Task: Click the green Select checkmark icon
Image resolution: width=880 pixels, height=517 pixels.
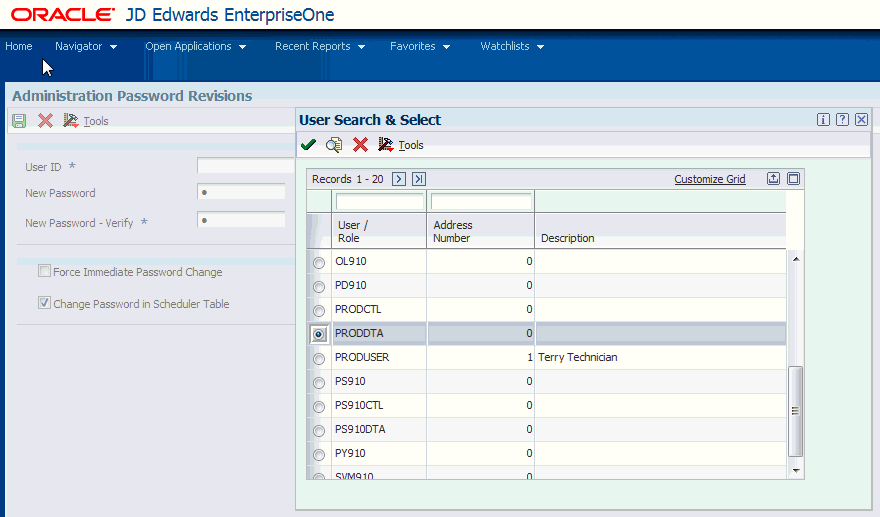Action: tap(308, 145)
